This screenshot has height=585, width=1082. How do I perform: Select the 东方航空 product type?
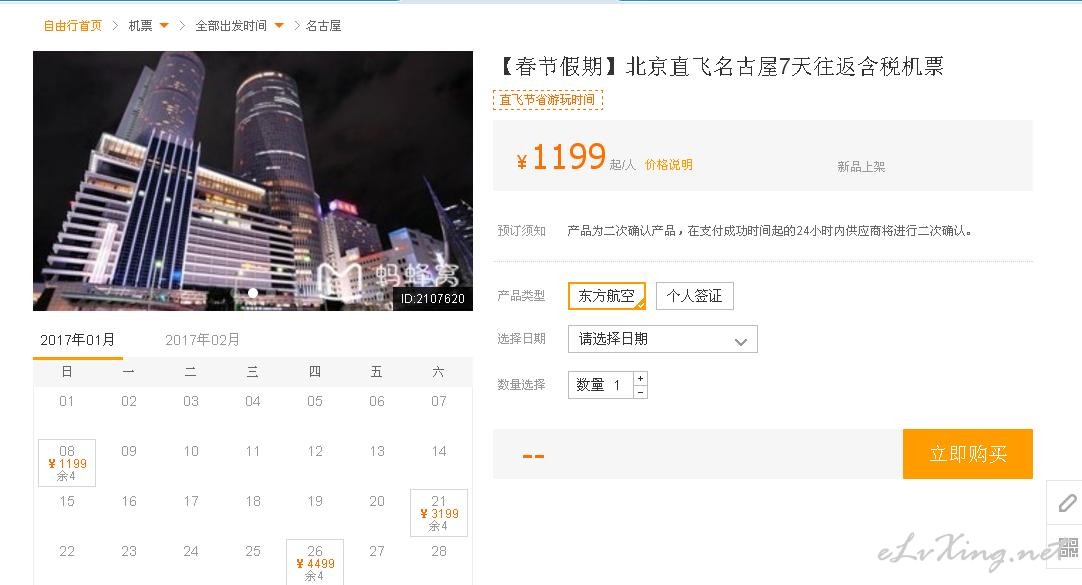[607, 296]
